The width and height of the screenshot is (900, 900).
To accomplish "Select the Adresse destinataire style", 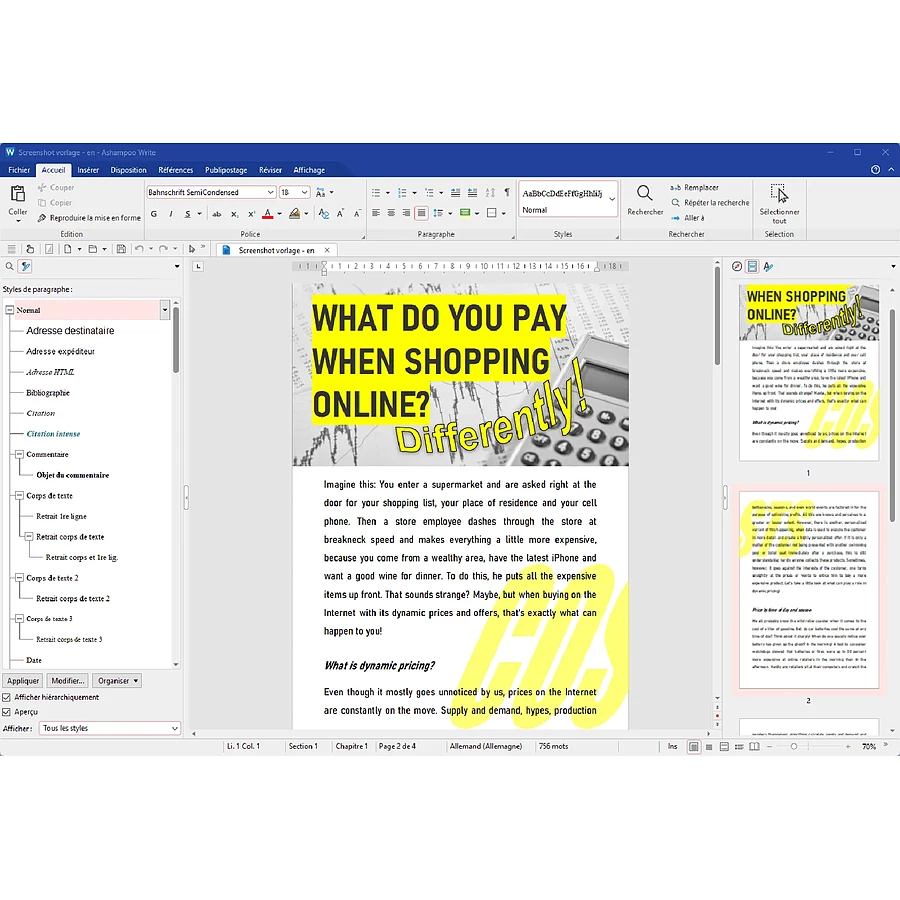I will click(70, 331).
